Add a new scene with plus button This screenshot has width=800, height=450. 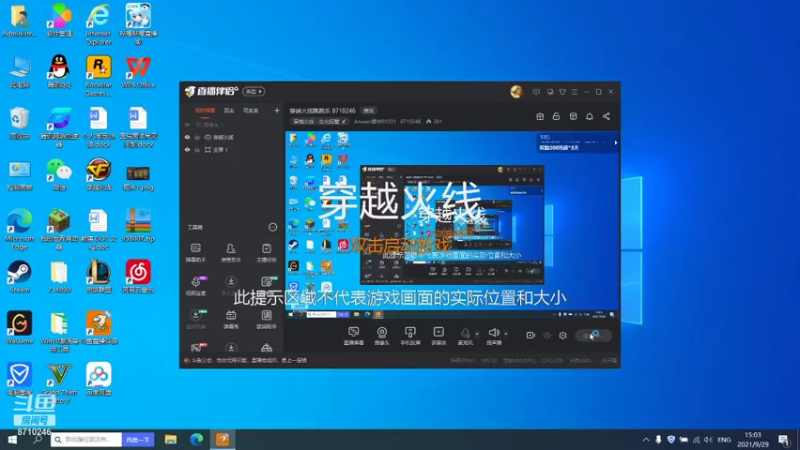[x=277, y=110]
